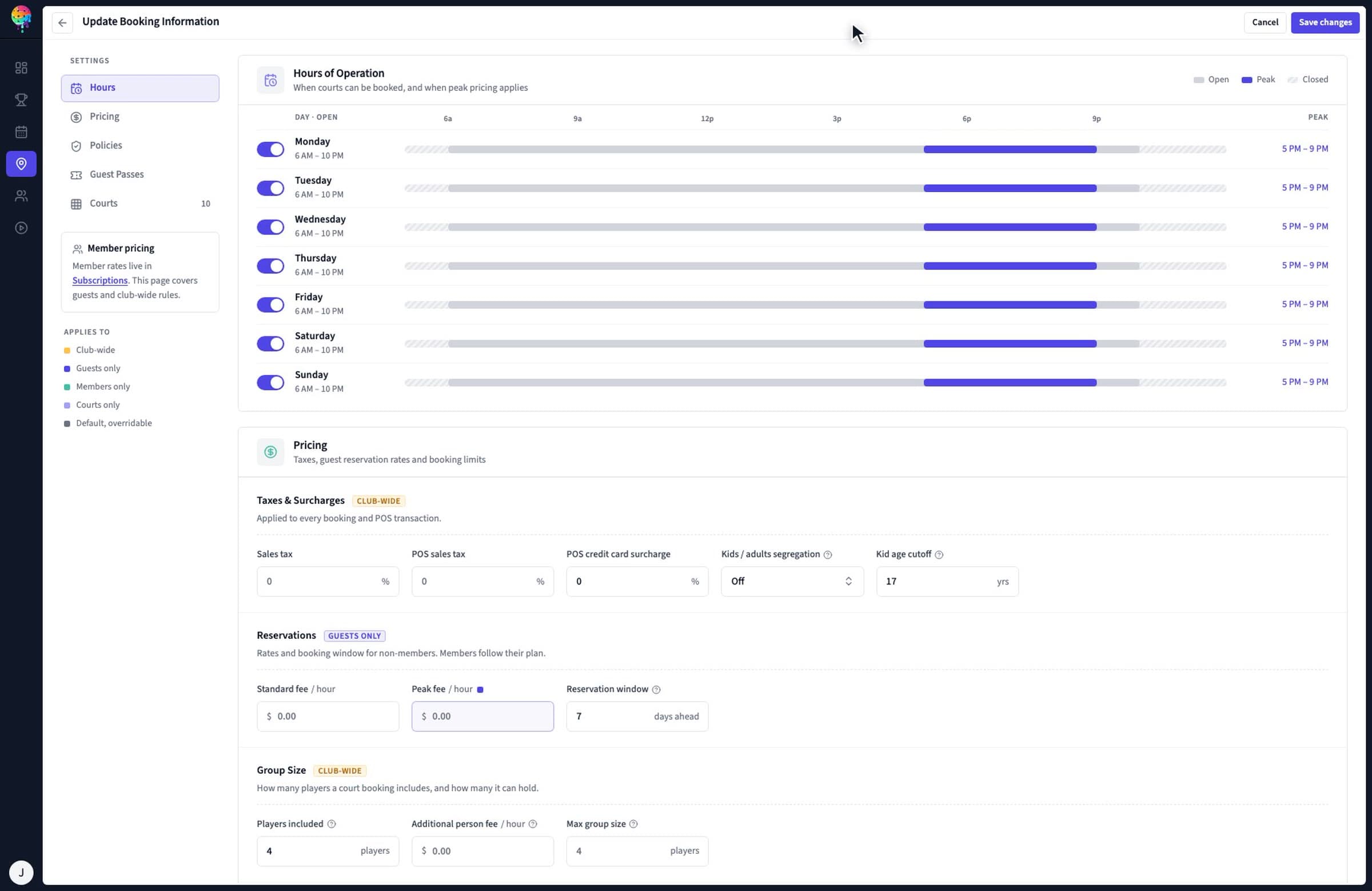1372x891 pixels.
Task: Click Kids / adults segregation help icon
Action: [827, 555]
